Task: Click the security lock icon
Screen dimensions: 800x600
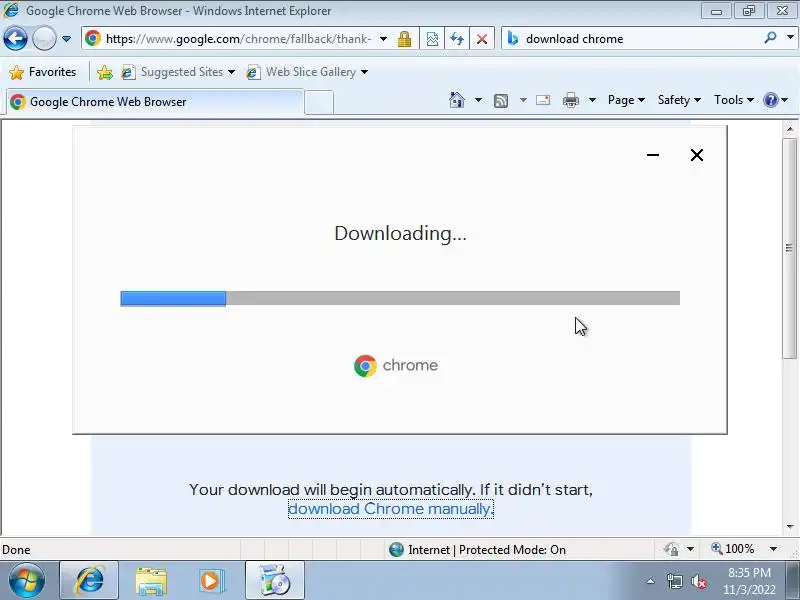Action: coord(405,39)
